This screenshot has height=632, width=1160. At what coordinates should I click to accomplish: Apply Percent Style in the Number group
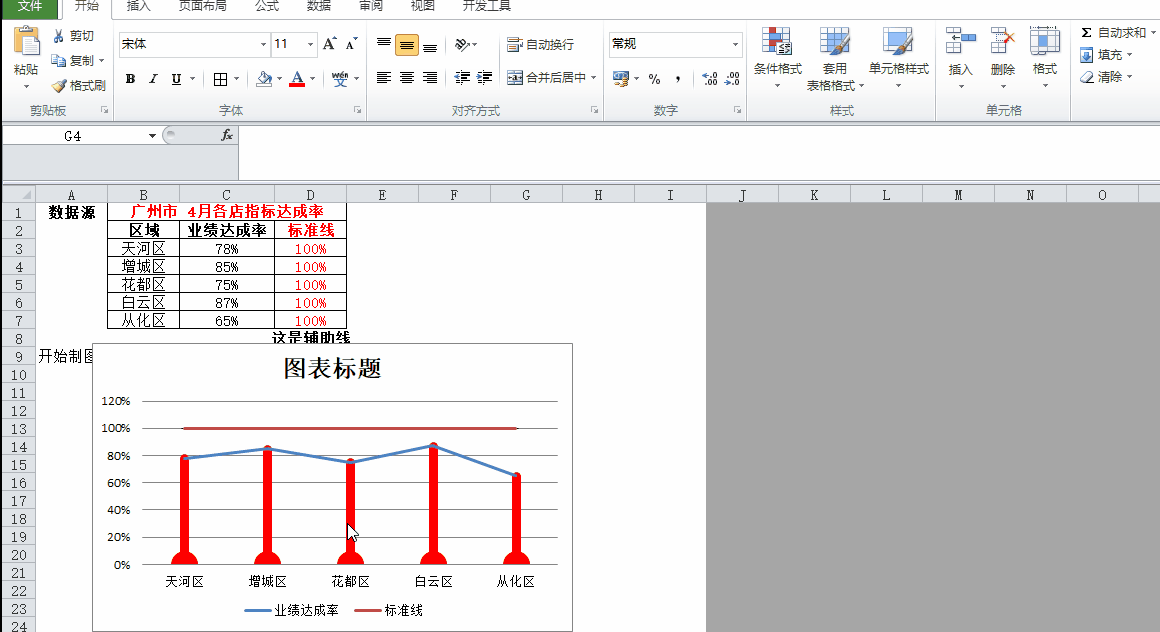[654, 78]
